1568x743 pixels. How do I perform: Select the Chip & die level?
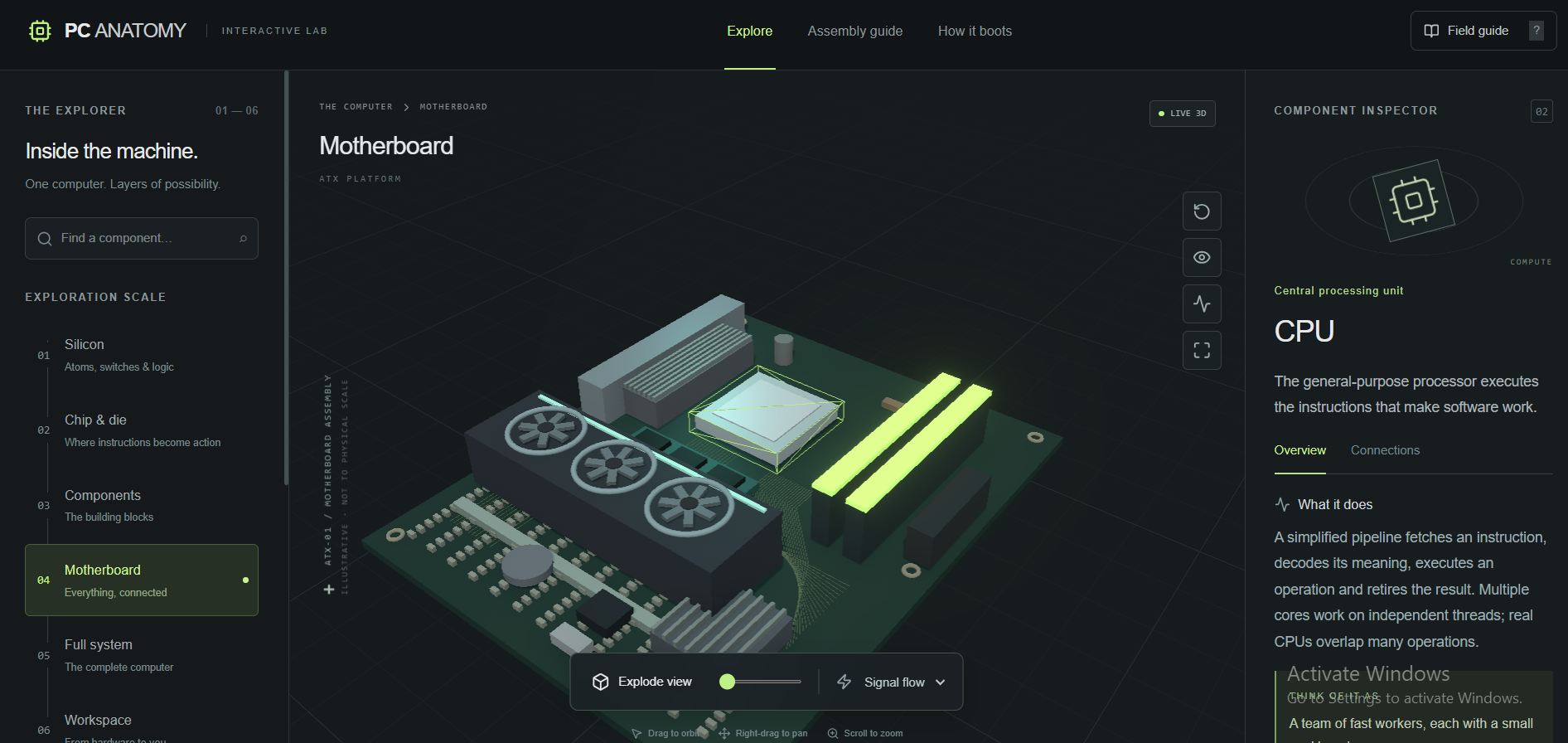[x=142, y=430]
